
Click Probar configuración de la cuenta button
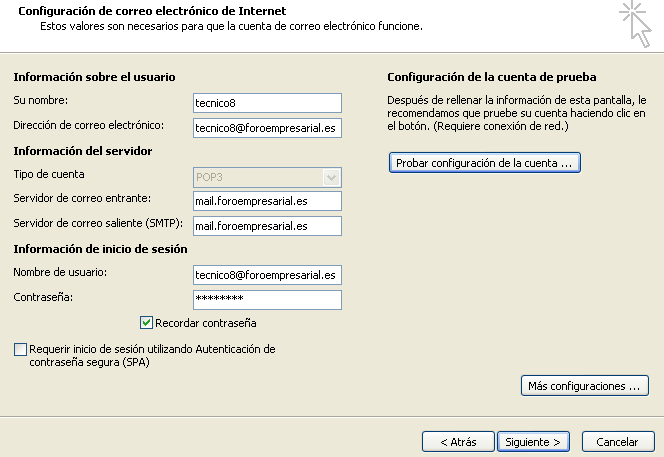[x=484, y=163]
